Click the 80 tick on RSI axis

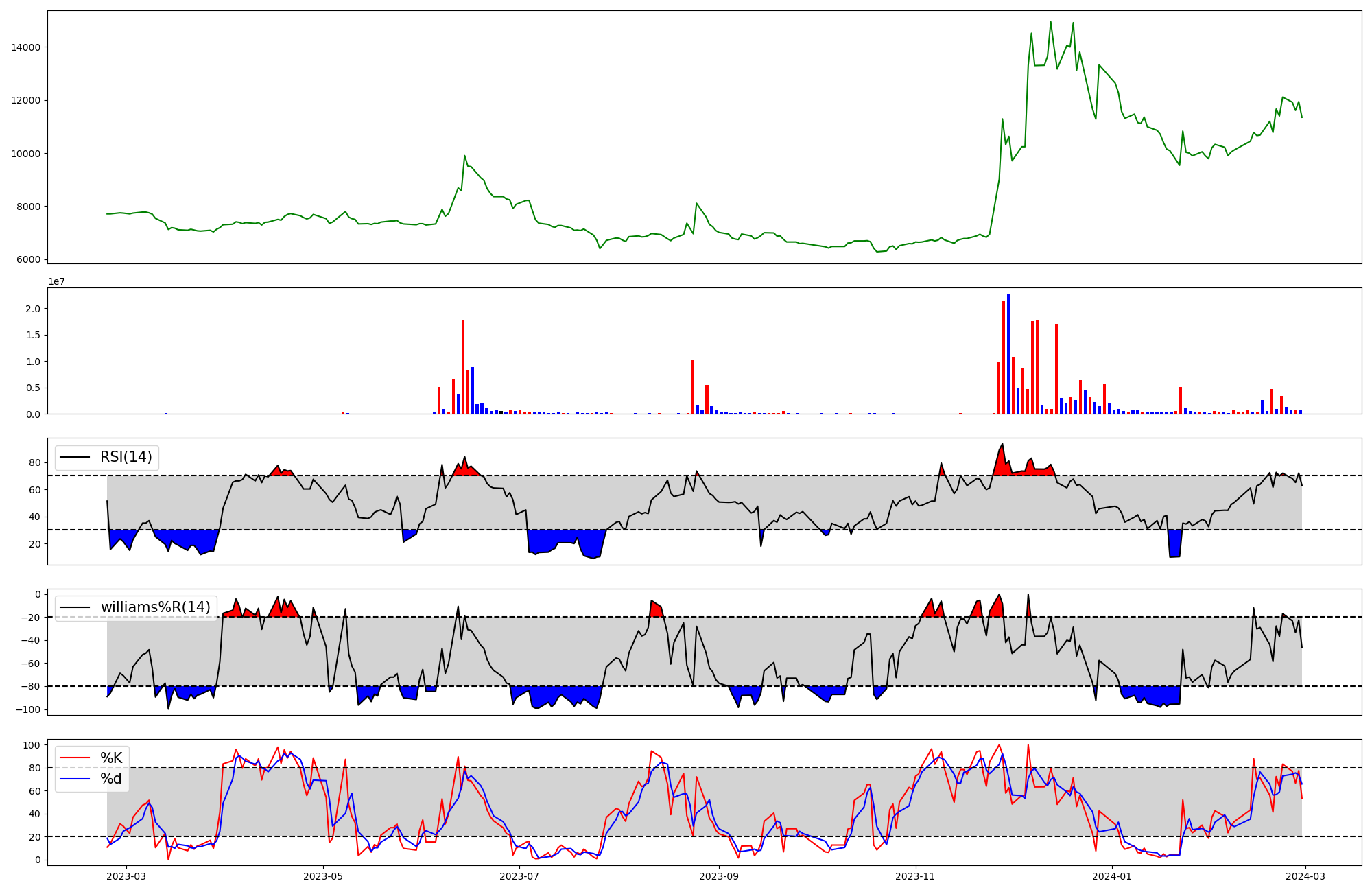[x=35, y=462]
